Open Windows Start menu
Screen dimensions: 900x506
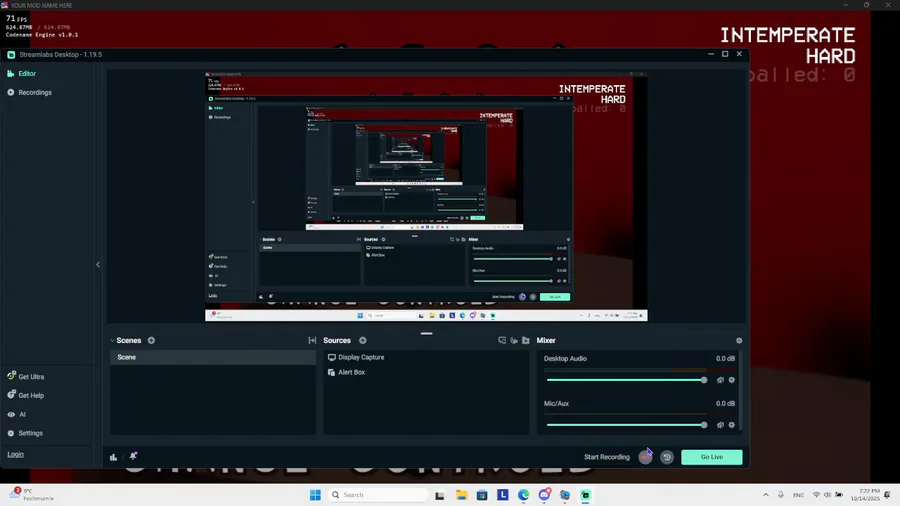coord(315,495)
